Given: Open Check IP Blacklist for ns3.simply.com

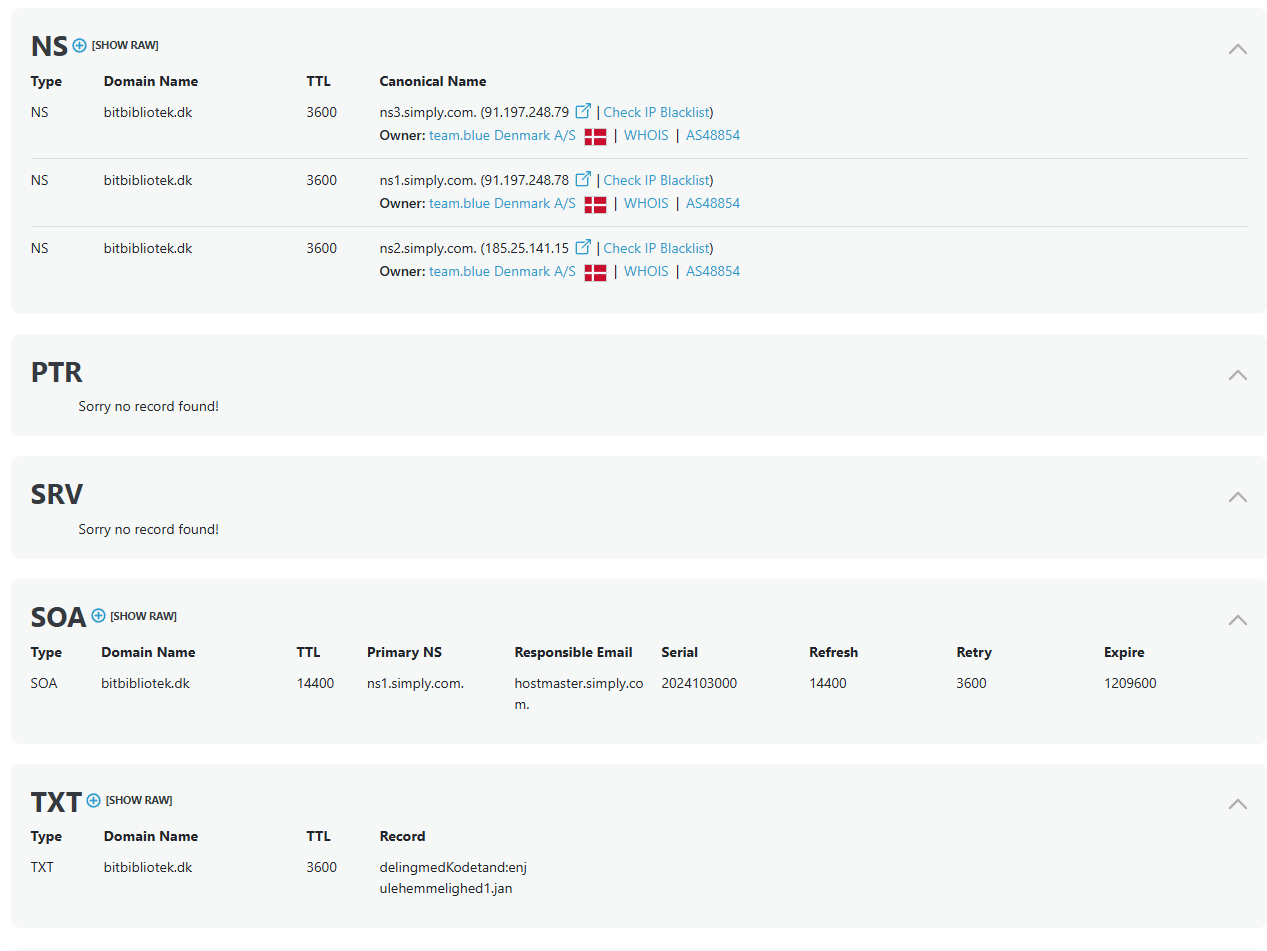Looking at the screenshot, I should (655, 111).
